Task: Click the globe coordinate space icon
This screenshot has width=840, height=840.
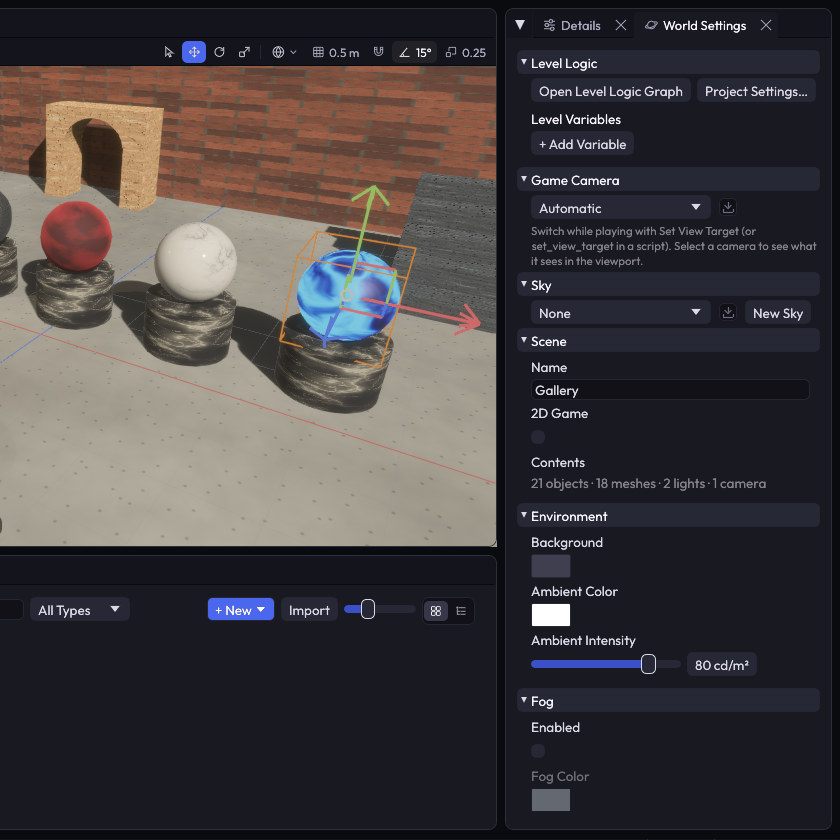Action: pos(278,52)
